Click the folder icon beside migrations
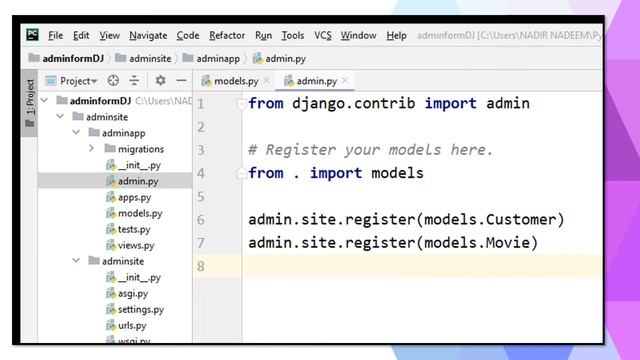Viewport: 640px width, 360px height. (110, 148)
